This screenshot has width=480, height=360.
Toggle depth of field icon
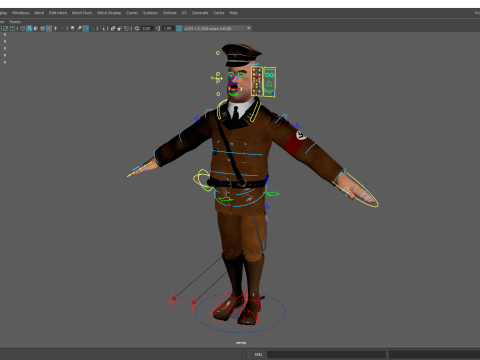coord(92,28)
